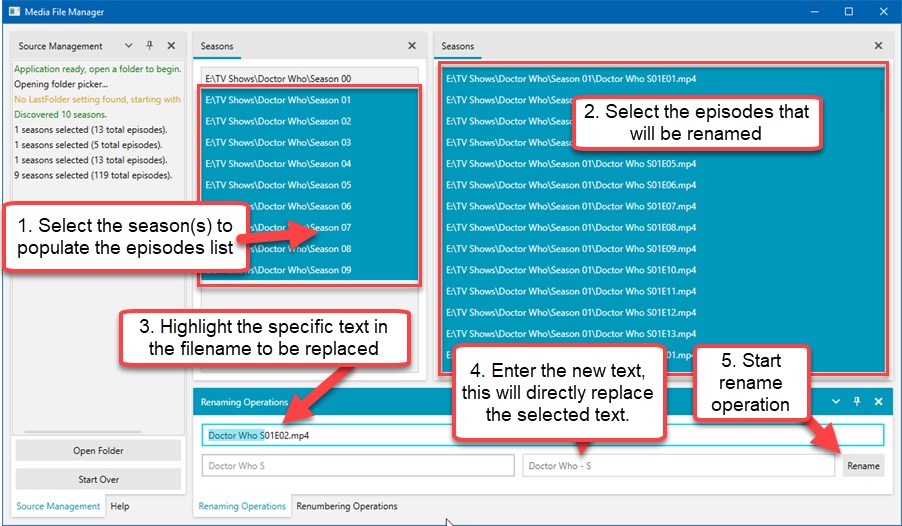Screen dimensions: 902x526
Task: Select episode Doctor Who S01E08.mp4
Action: pos(663,227)
